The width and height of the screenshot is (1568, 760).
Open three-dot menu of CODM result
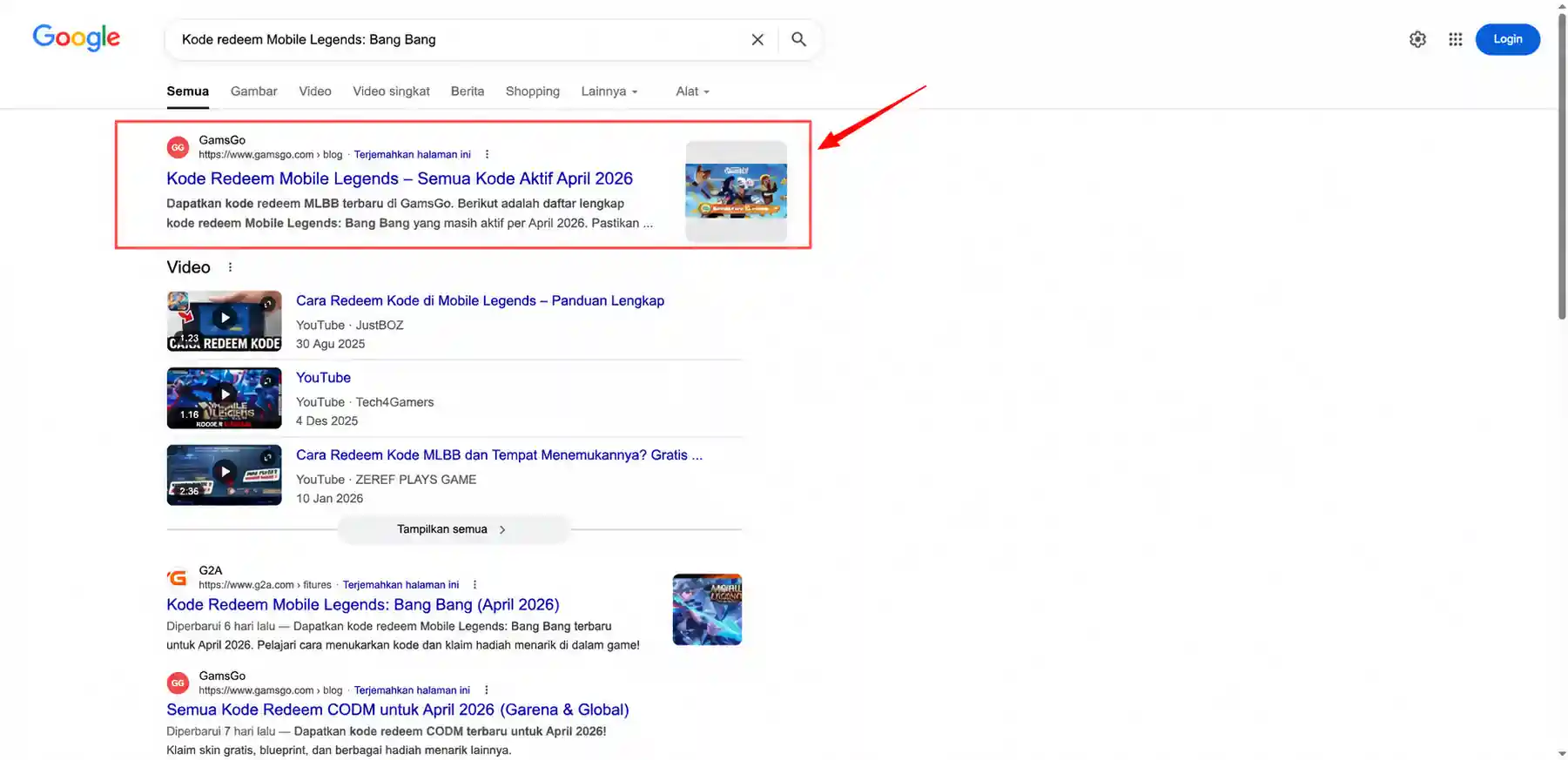[x=486, y=690]
